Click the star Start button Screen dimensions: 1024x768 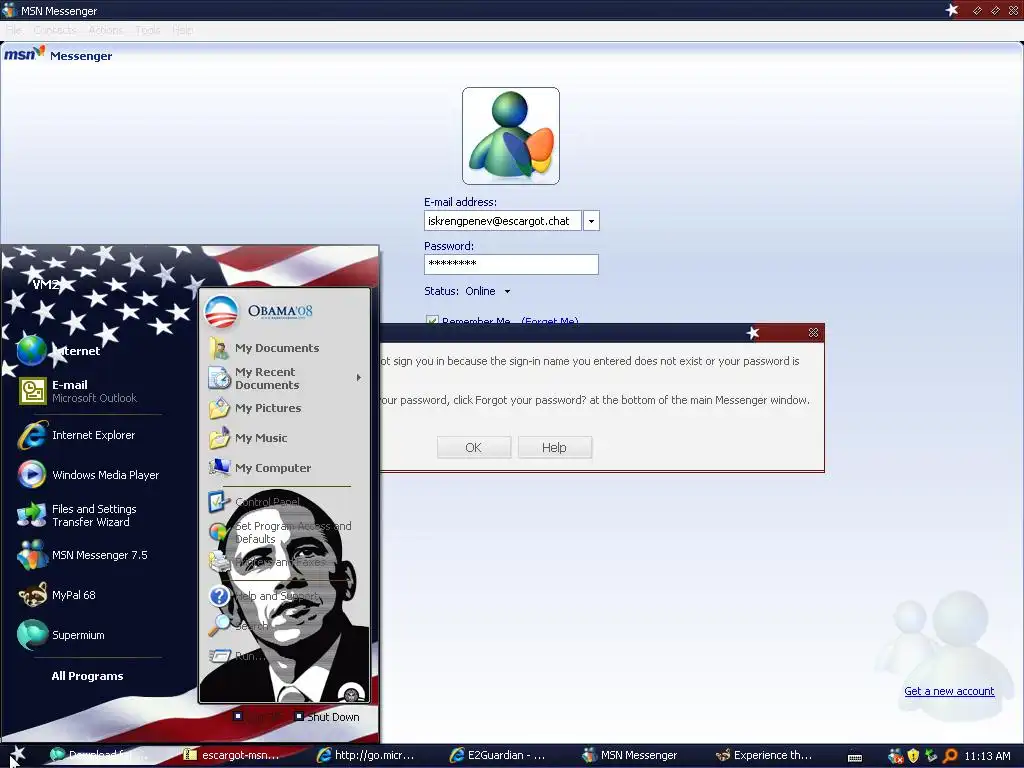click(16, 756)
